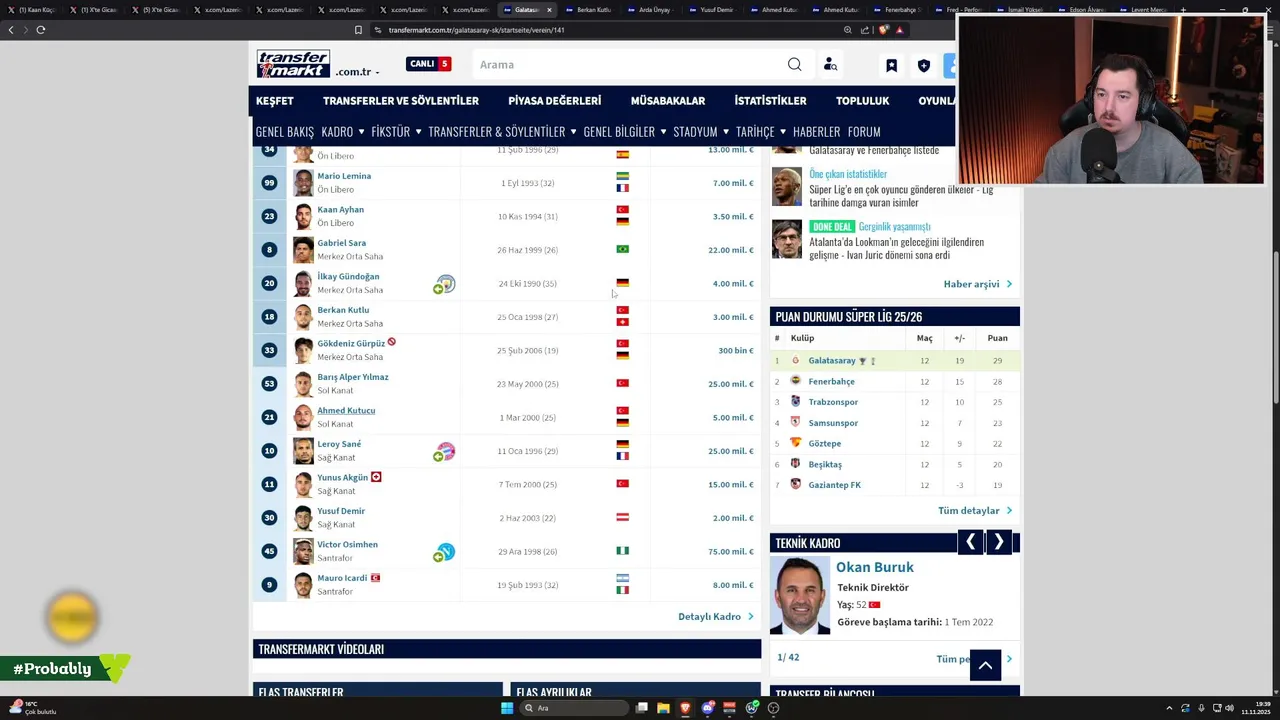
Task: Open Tüm detaylar for standings
Action: click(974, 511)
